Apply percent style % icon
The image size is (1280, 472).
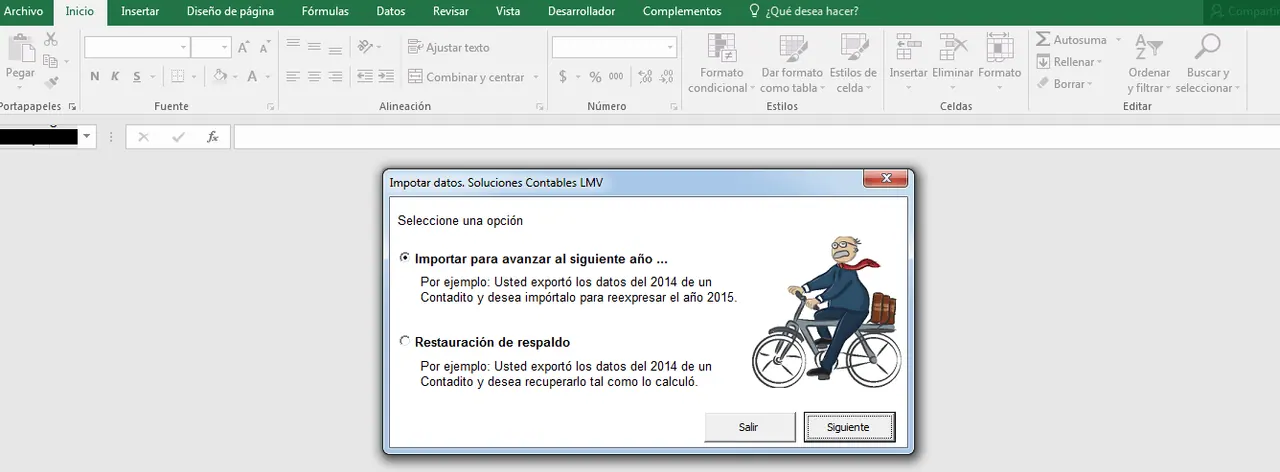(595, 77)
